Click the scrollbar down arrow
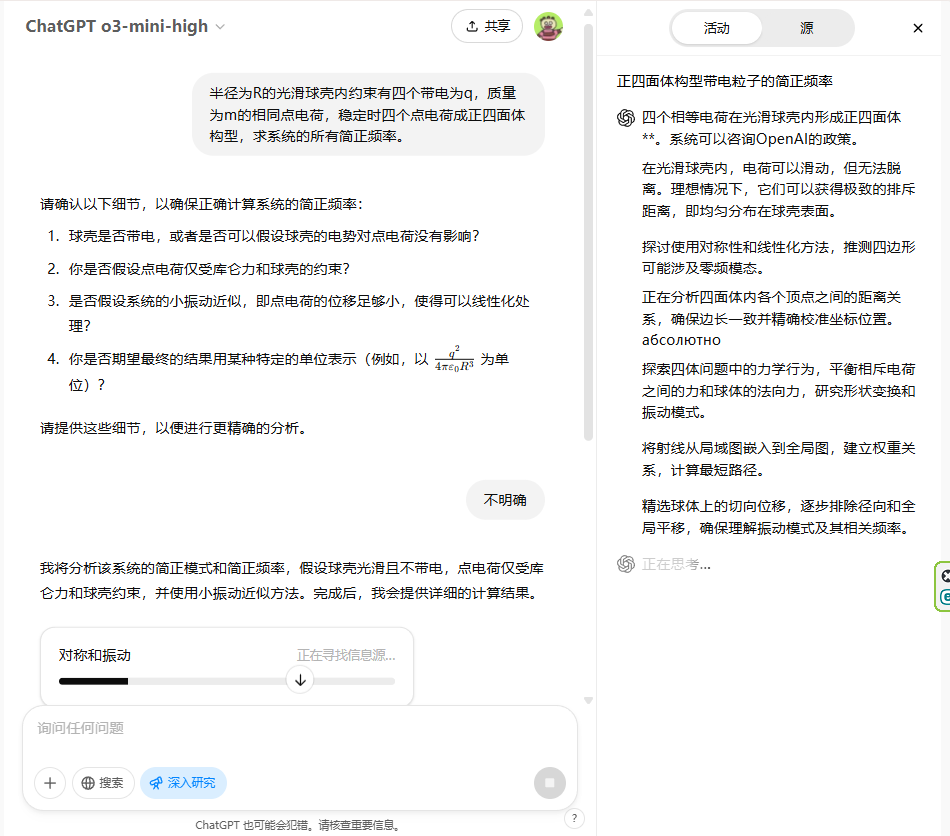This screenshot has width=950, height=836. 588,700
